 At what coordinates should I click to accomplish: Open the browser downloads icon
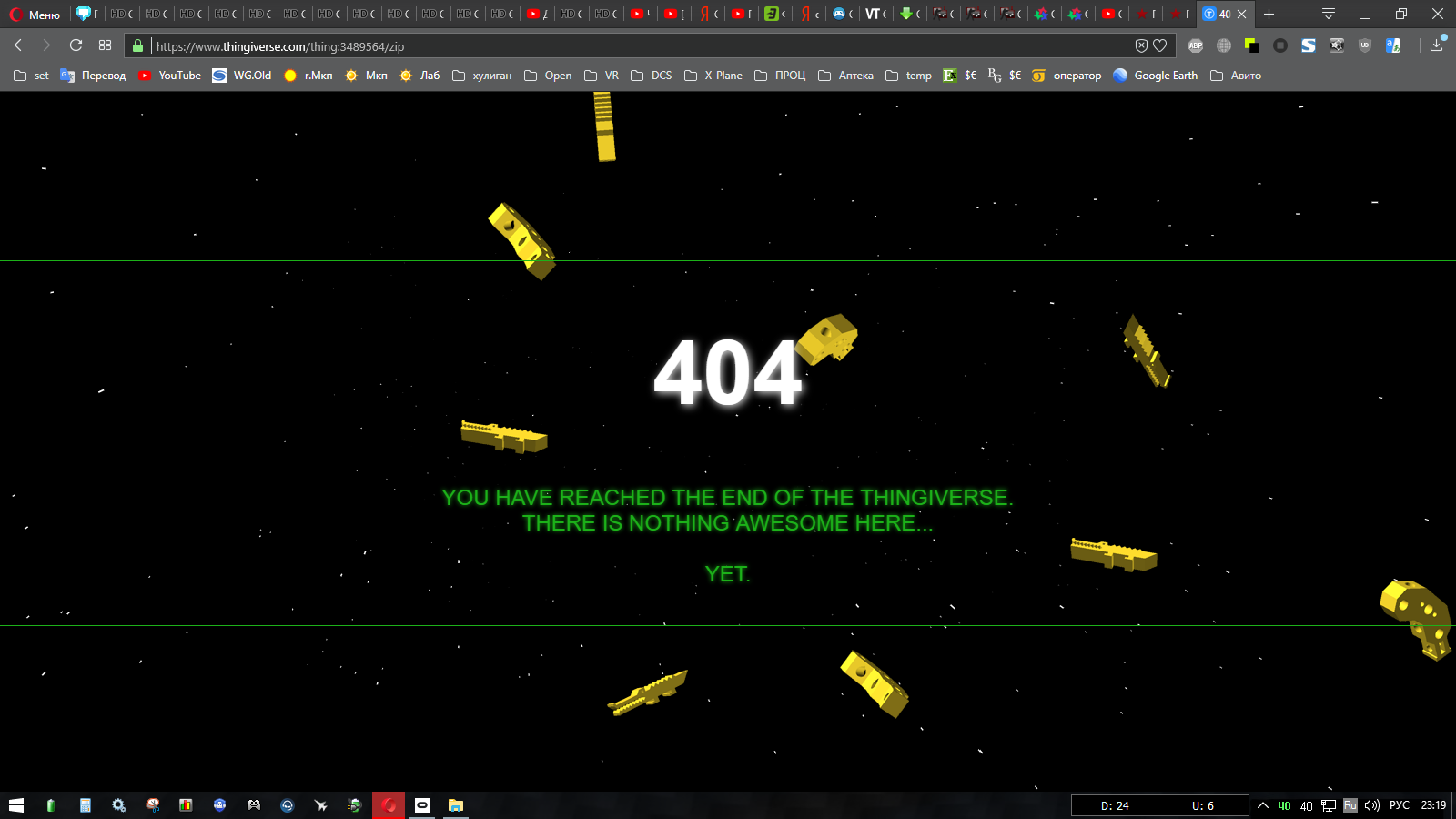pyautogui.click(x=1437, y=45)
